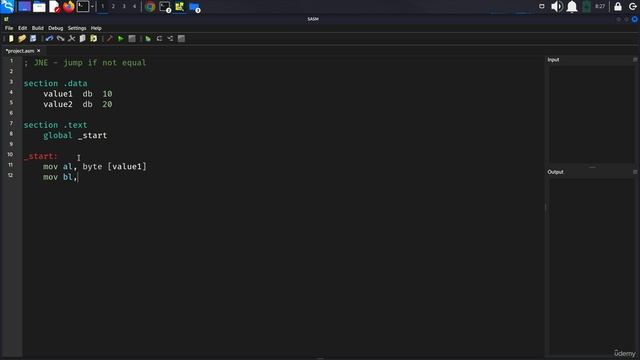Open the Debug menu
Screen dimensions: 640x360
56,28
